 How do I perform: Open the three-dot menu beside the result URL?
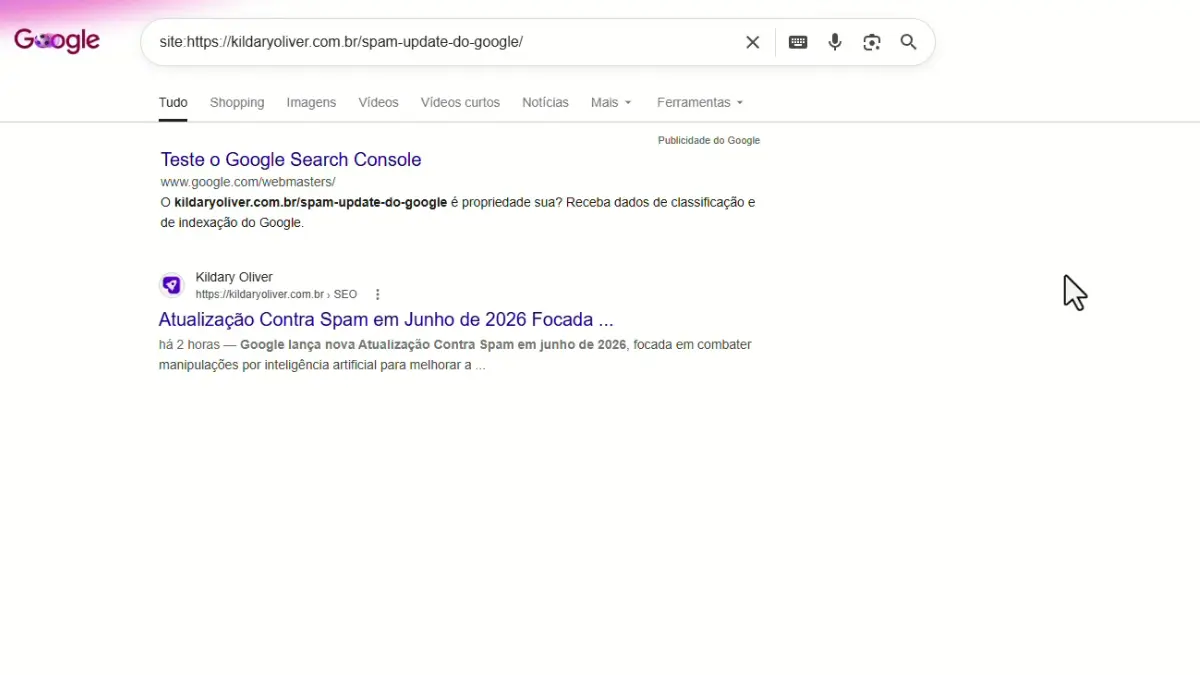377,294
